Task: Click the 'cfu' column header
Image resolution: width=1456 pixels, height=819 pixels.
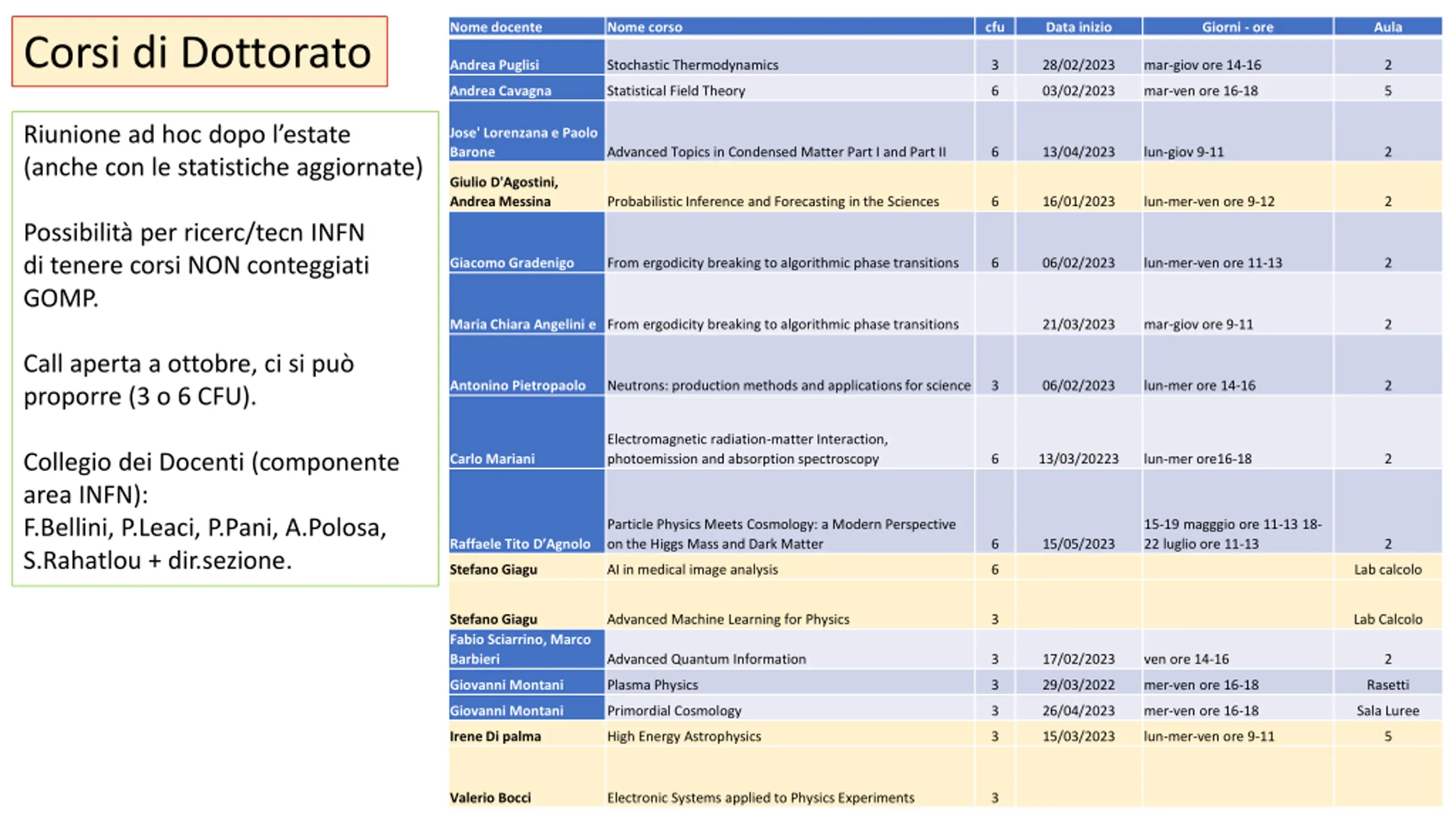Action: (x=994, y=27)
